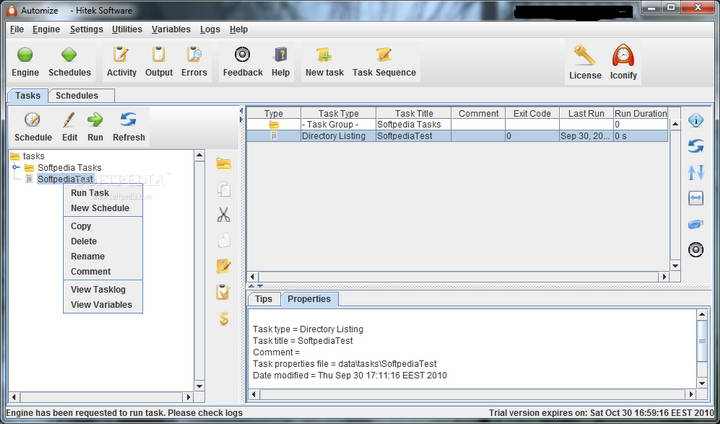The image size is (720, 424).
Task: Expand the Softpedia Tasks tree node
Action: pos(16,168)
